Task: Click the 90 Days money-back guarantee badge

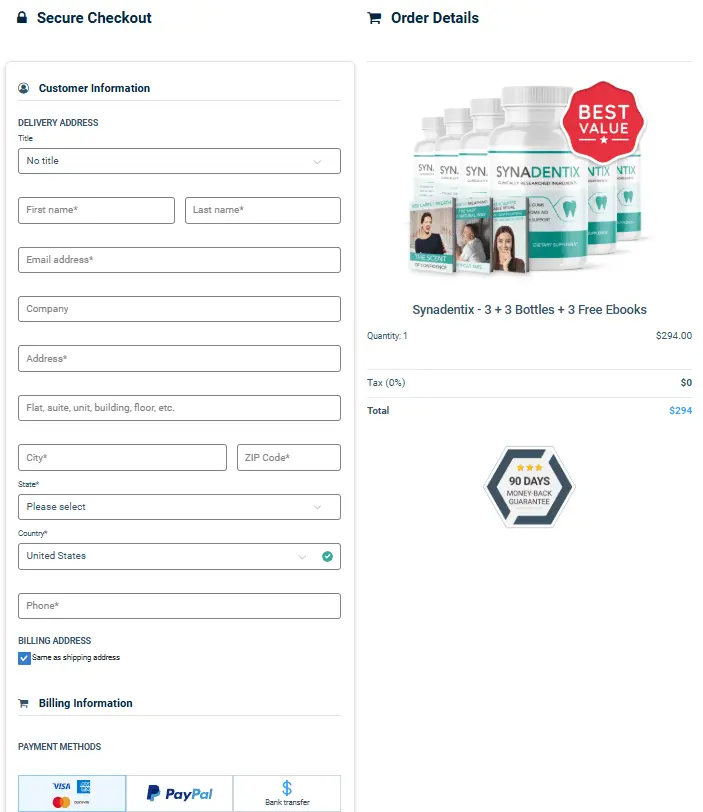Action: 529,487
